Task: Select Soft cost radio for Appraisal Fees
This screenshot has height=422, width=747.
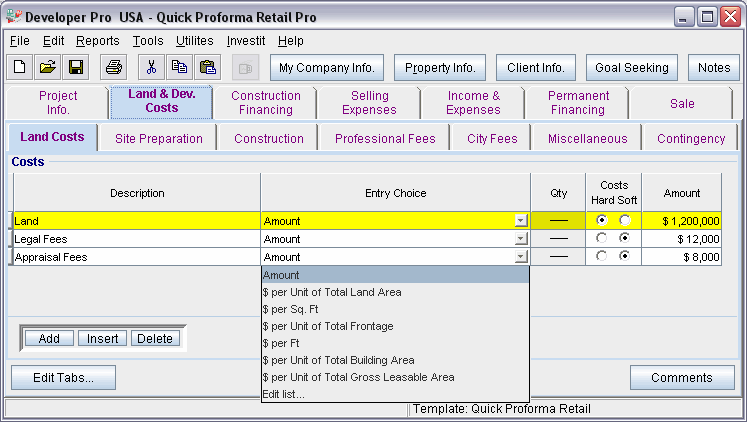Action: tap(625, 256)
